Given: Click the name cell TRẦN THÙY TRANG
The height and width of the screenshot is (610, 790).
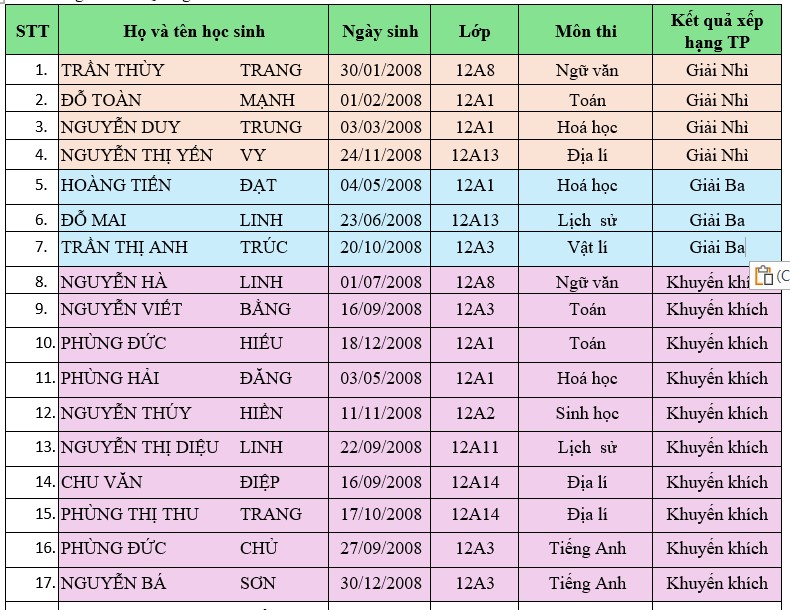Looking at the screenshot, I should click(x=180, y=70).
